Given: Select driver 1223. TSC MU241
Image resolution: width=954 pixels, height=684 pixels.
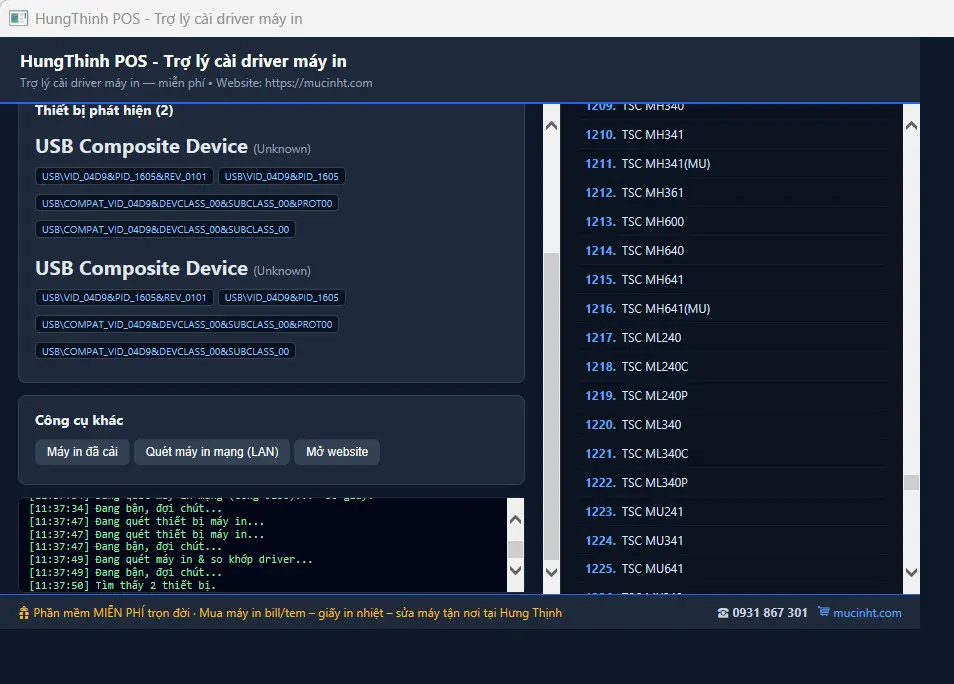Looking at the screenshot, I should [x=733, y=512].
